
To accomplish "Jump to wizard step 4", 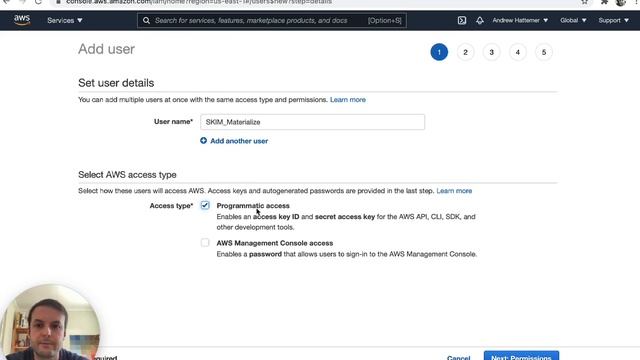I will coord(518,52).
